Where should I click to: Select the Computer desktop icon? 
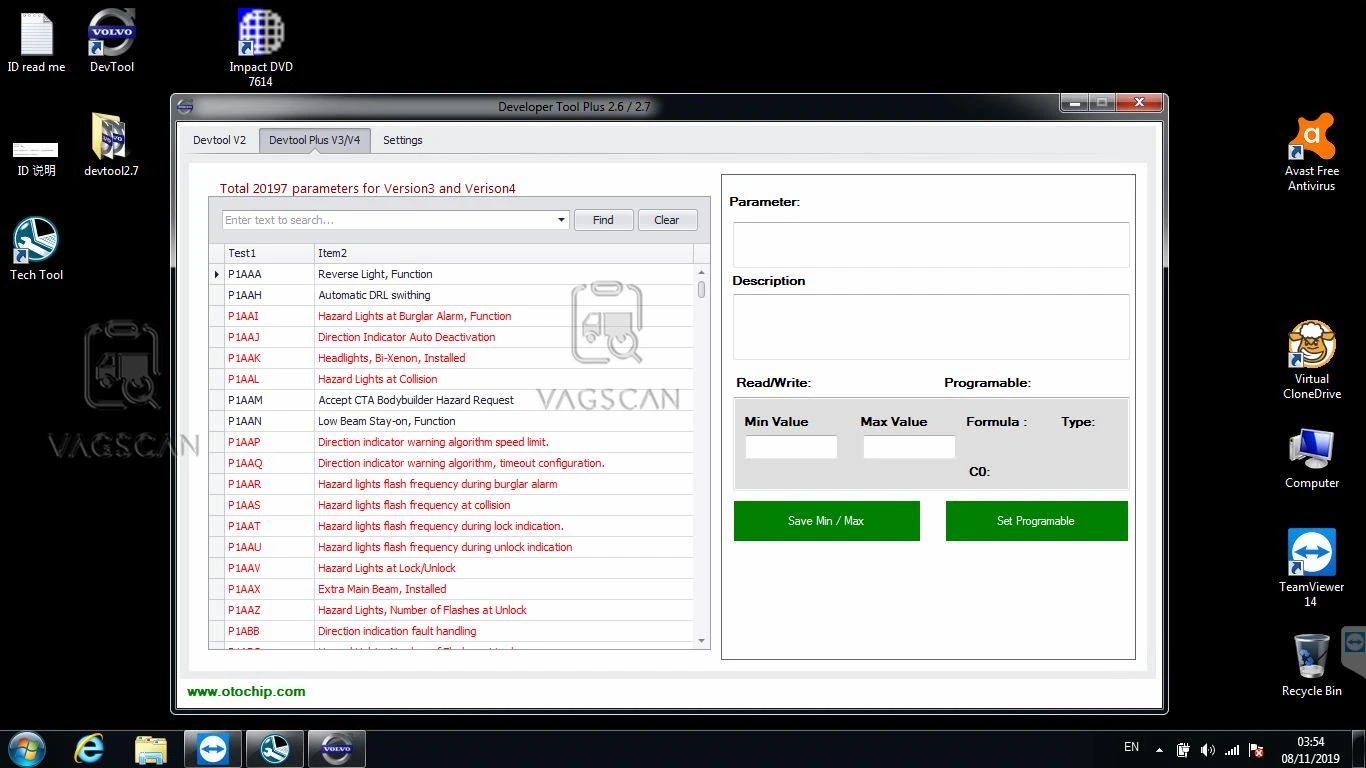pos(1312,458)
